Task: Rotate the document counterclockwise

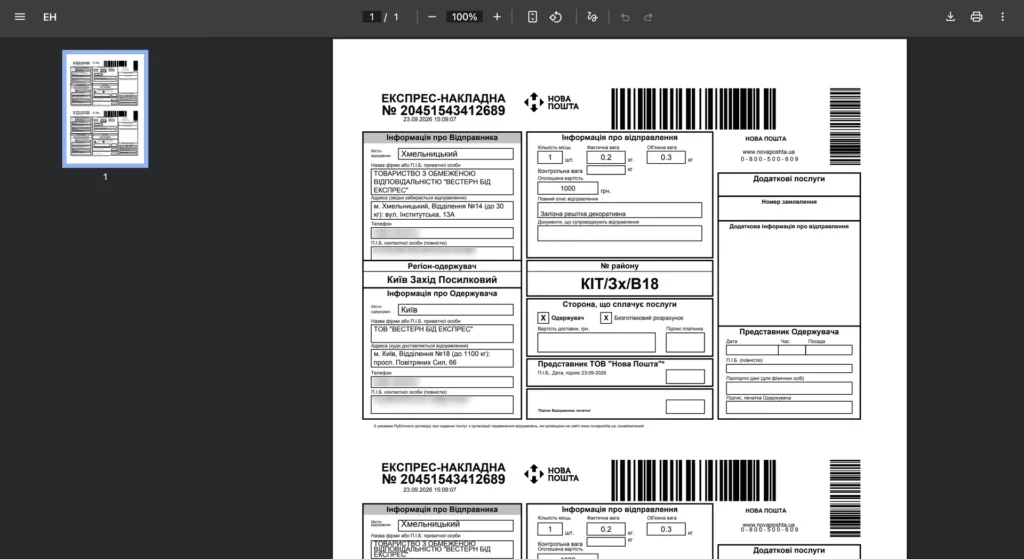Action: (556, 17)
